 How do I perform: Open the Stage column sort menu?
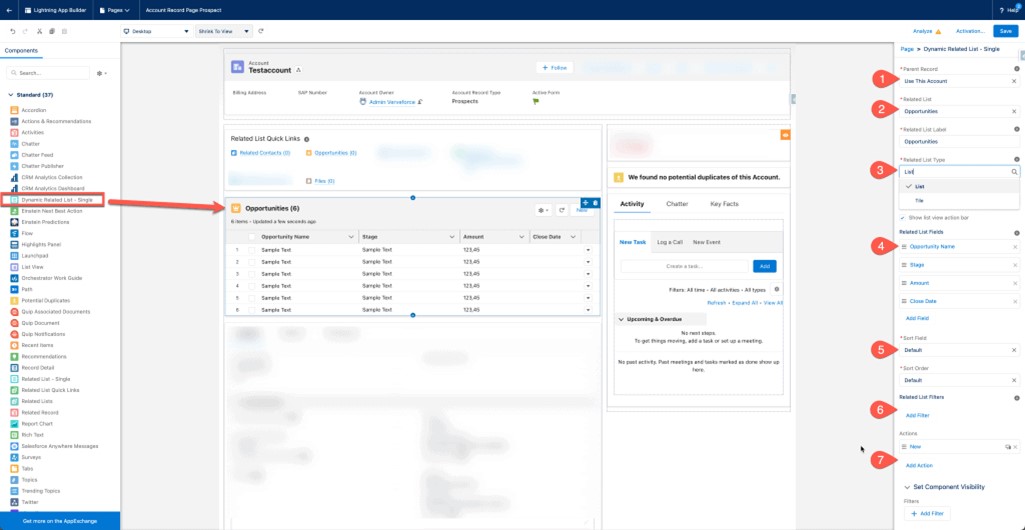point(453,237)
